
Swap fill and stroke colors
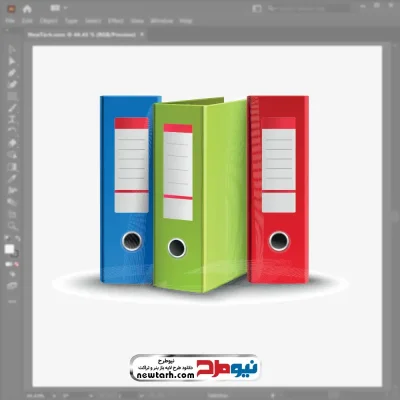pyautogui.click(x=17, y=239)
